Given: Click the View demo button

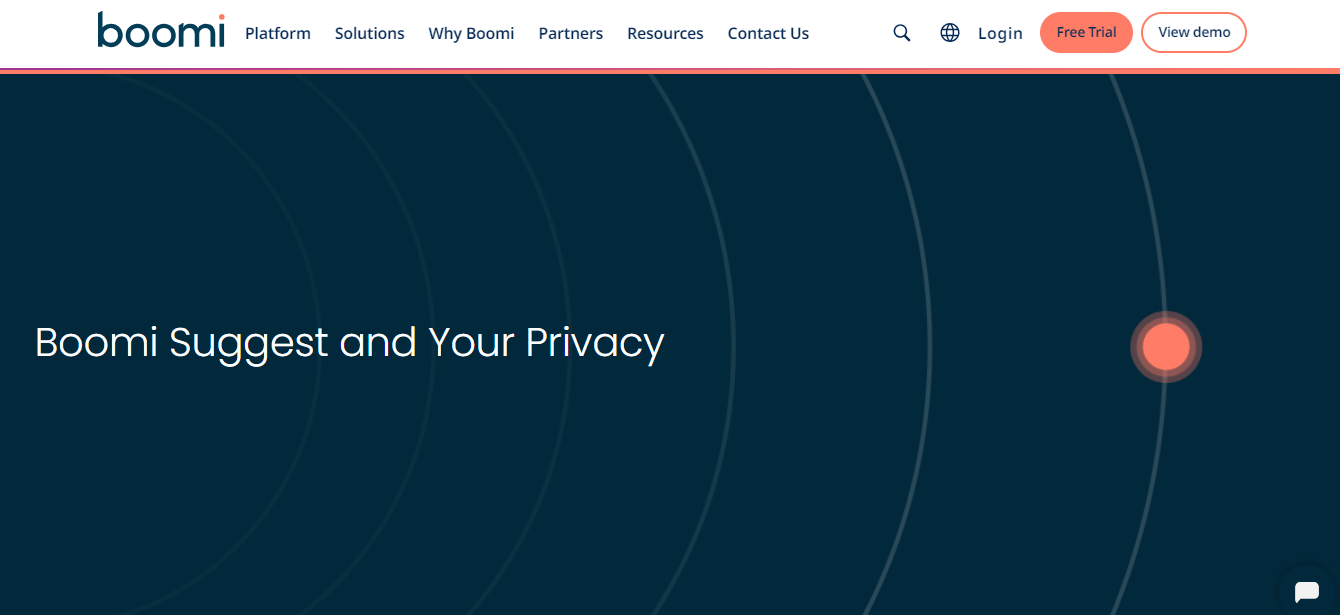Looking at the screenshot, I should (x=1194, y=32).
